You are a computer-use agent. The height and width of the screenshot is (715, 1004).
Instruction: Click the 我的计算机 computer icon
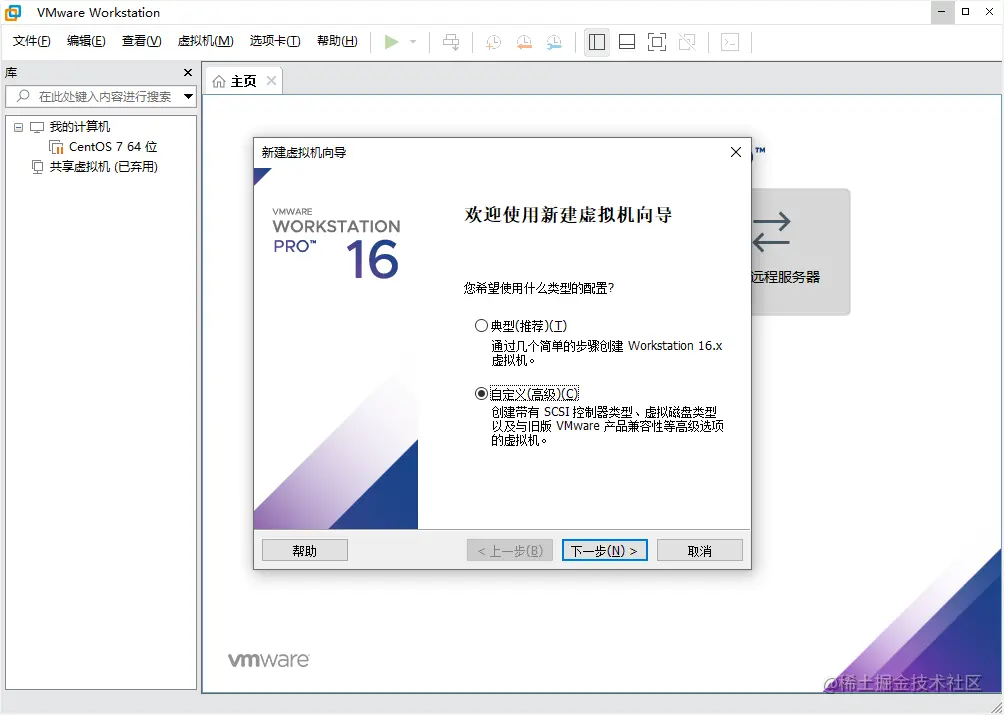pyautogui.click(x=37, y=127)
